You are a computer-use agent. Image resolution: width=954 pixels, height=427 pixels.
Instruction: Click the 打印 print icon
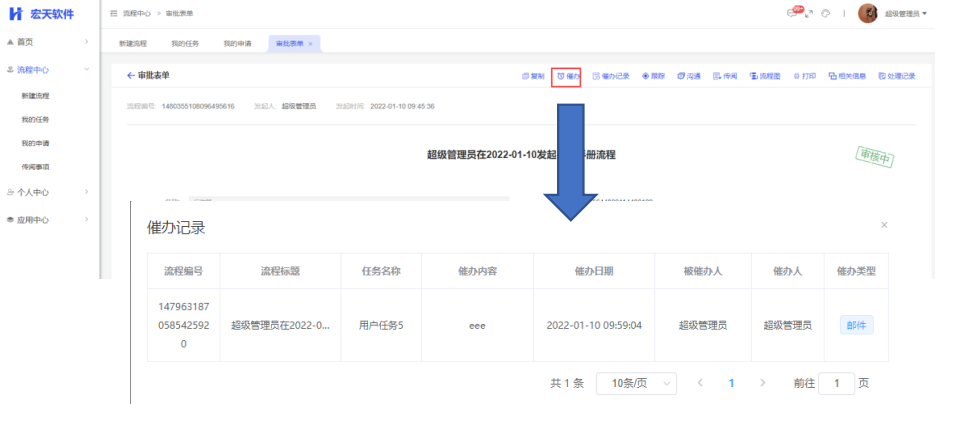pos(804,76)
